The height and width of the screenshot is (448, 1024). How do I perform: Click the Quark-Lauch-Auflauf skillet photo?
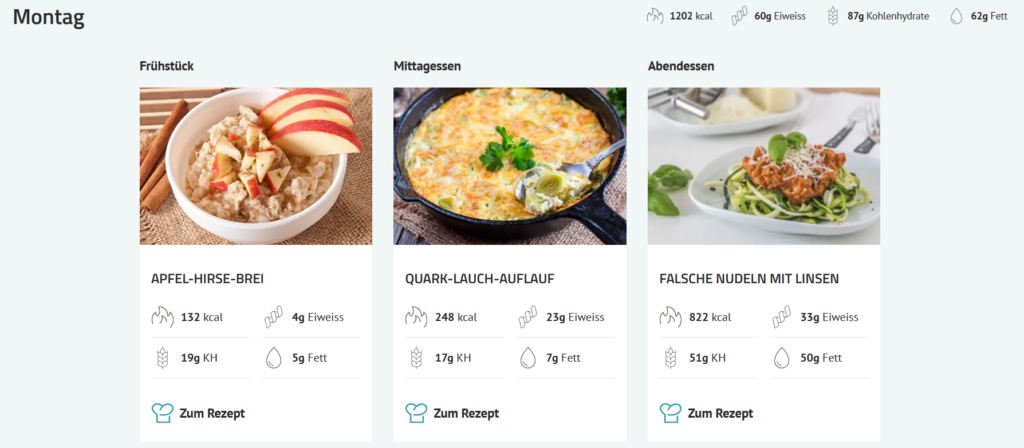[x=510, y=166]
